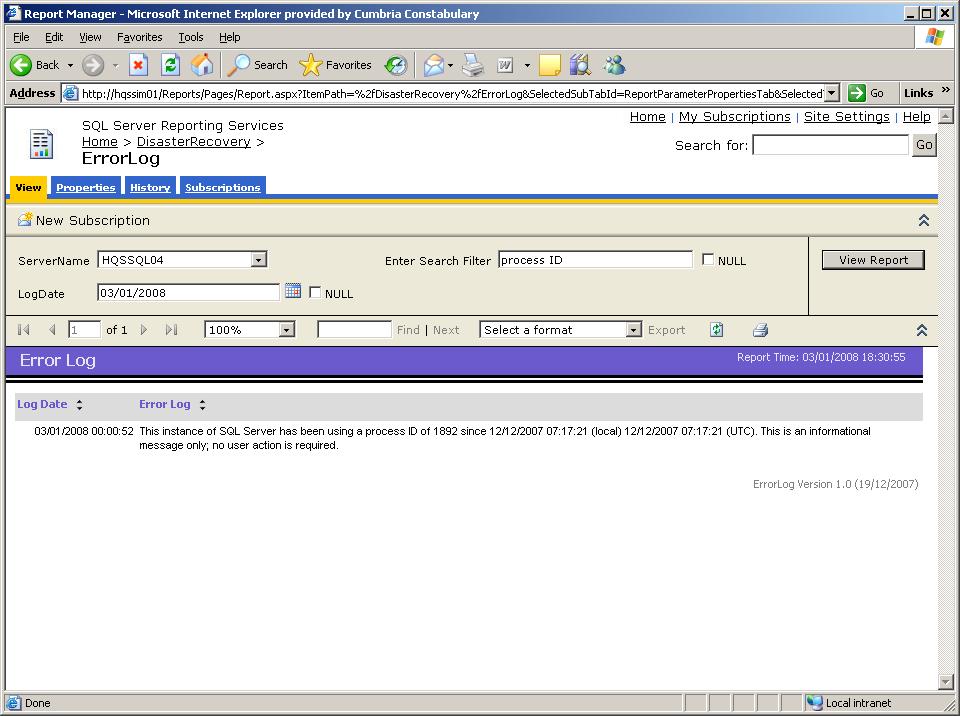
Task: Switch to the History tab
Action: click(150, 187)
